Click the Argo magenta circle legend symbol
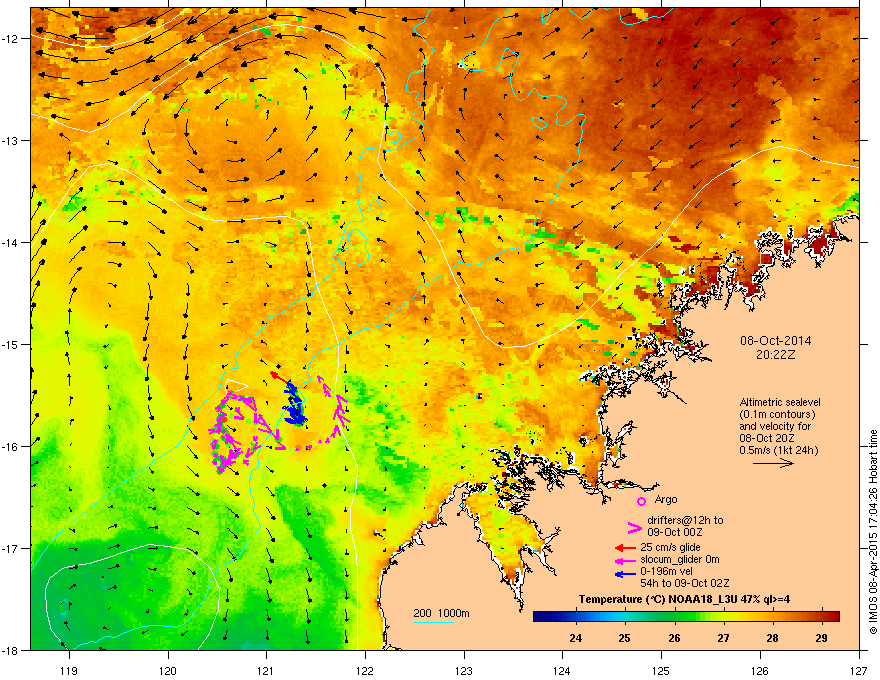This screenshot has width=880, height=680. pyautogui.click(x=641, y=501)
